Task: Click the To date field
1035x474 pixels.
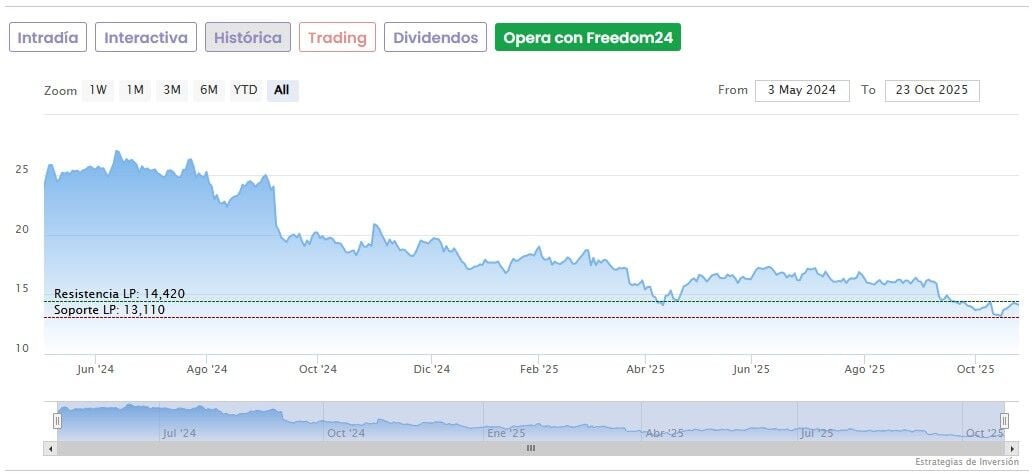Action: (x=932, y=90)
